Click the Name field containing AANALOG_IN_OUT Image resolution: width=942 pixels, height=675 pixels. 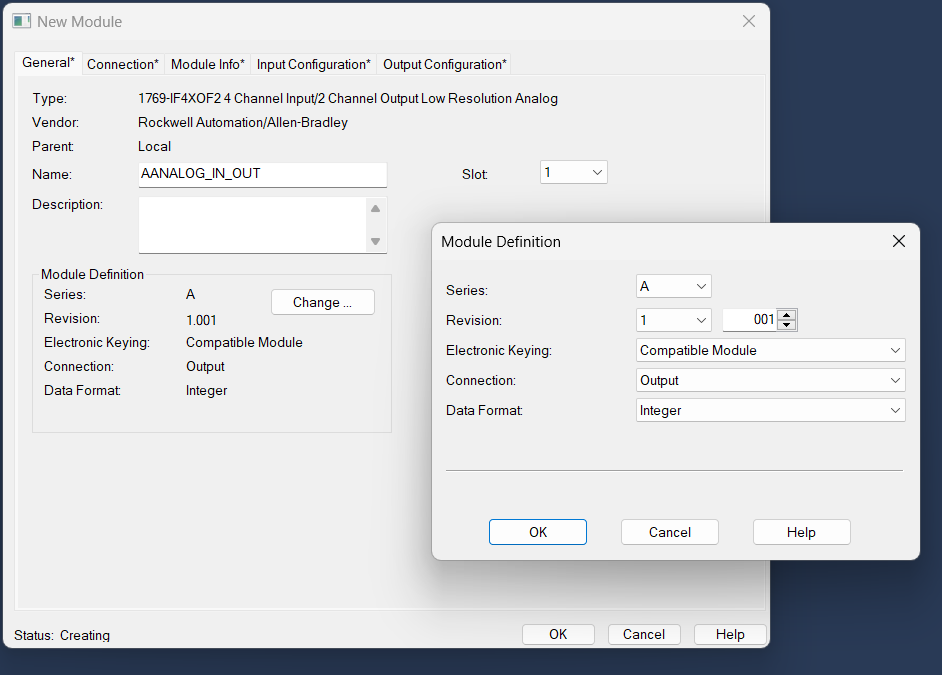click(262, 174)
